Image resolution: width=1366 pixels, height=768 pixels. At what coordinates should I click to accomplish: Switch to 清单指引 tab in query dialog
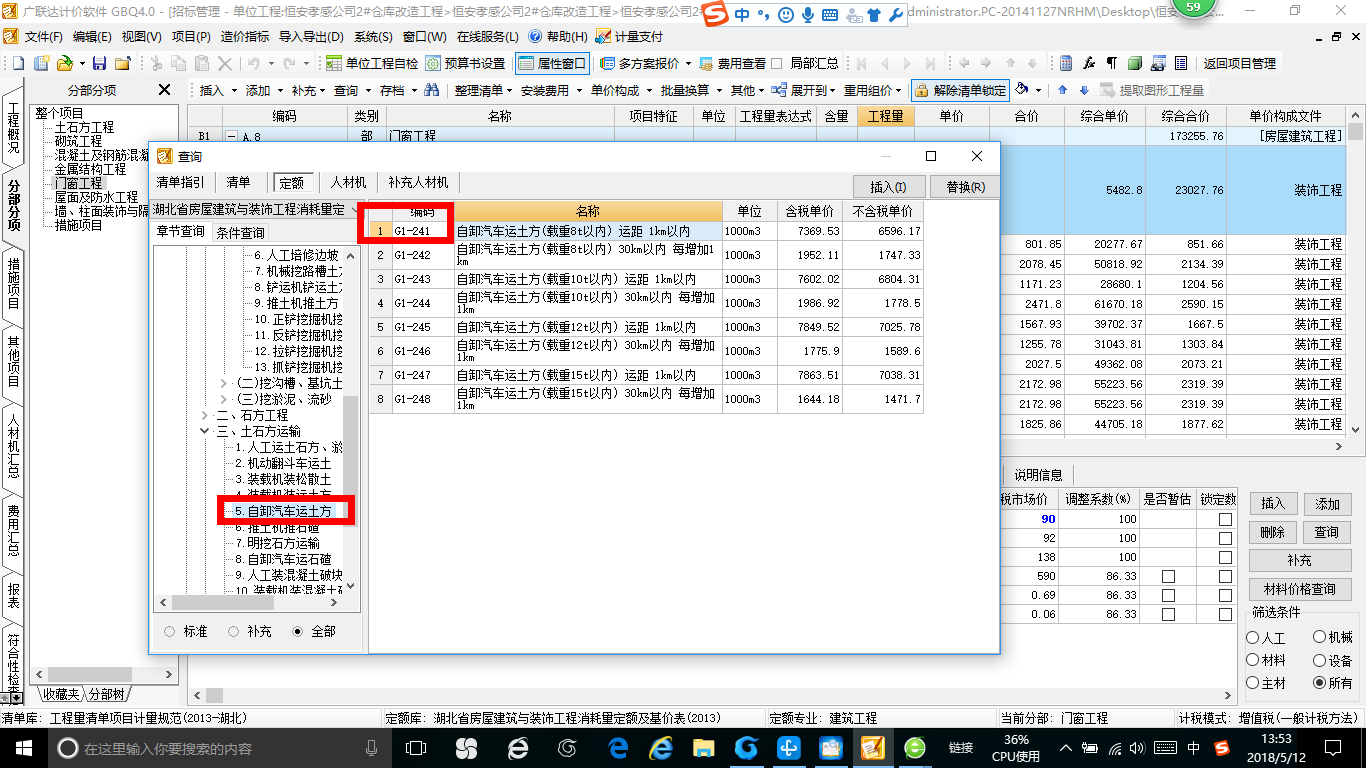(180, 183)
